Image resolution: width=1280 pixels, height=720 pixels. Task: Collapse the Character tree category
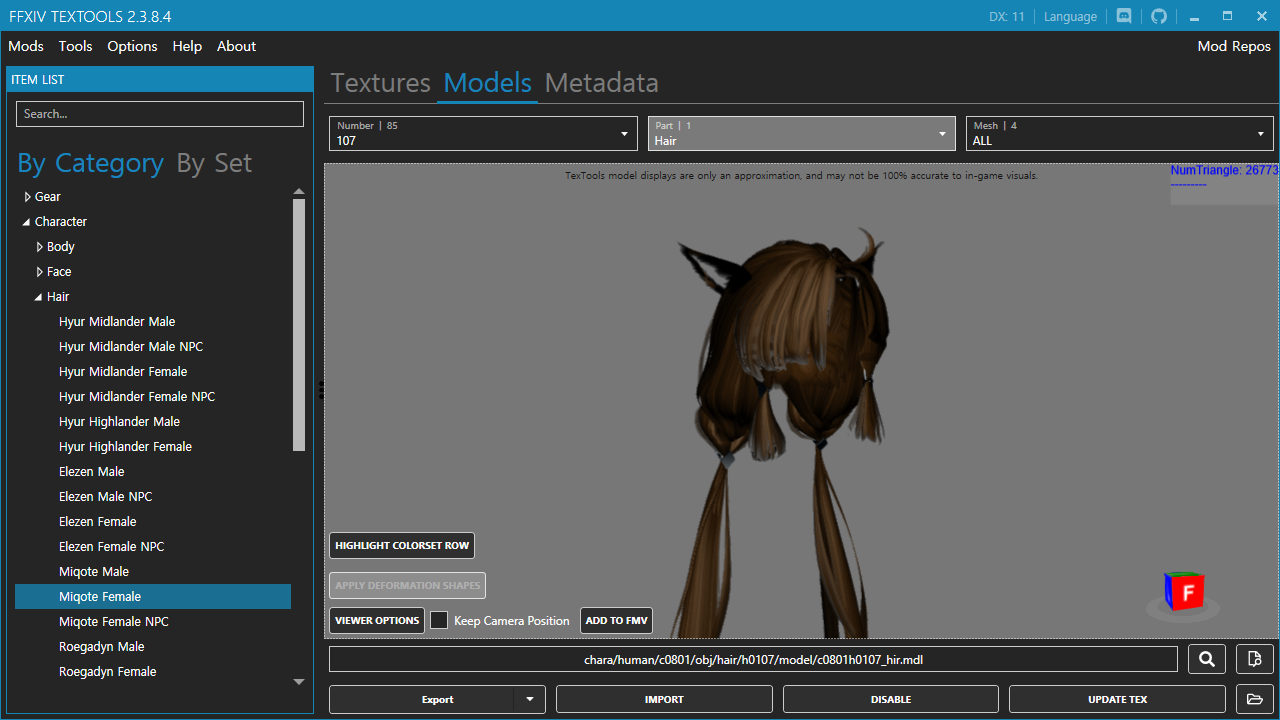(27, 222)
